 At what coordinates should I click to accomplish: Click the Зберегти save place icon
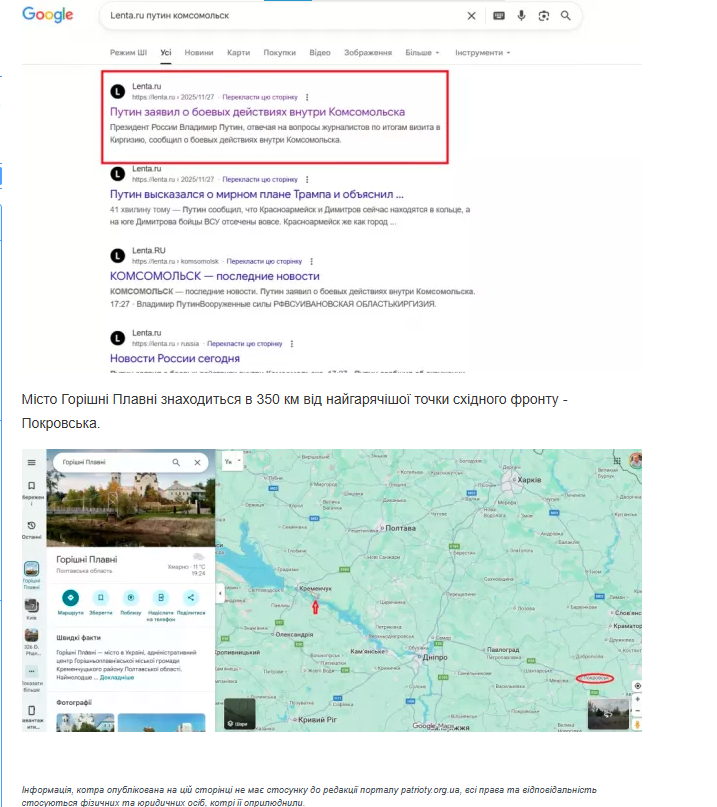pyautogui.click(x=100, y=598)
